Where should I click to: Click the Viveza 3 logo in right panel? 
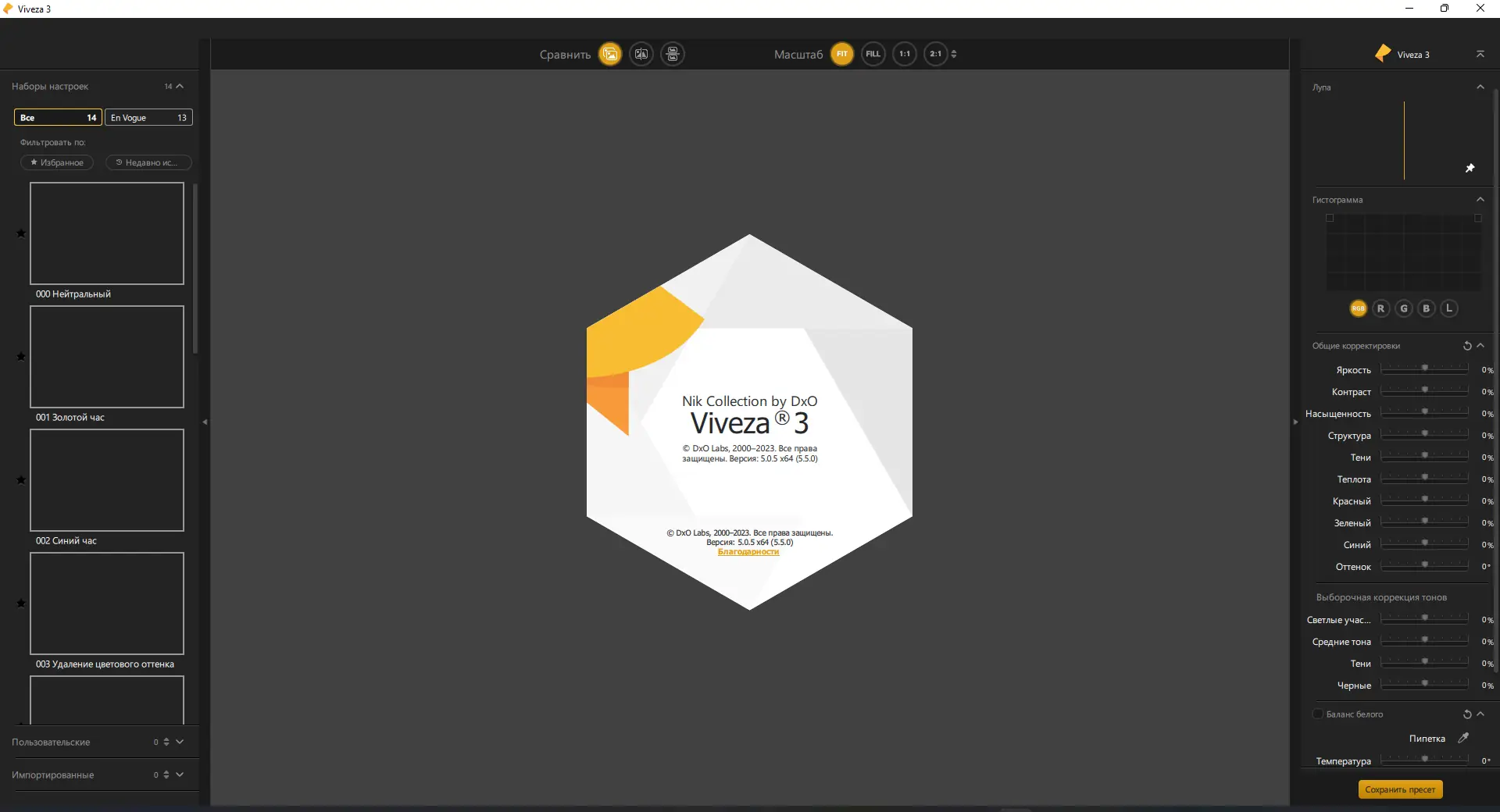pyautogui.click(x=1383, y=53)
